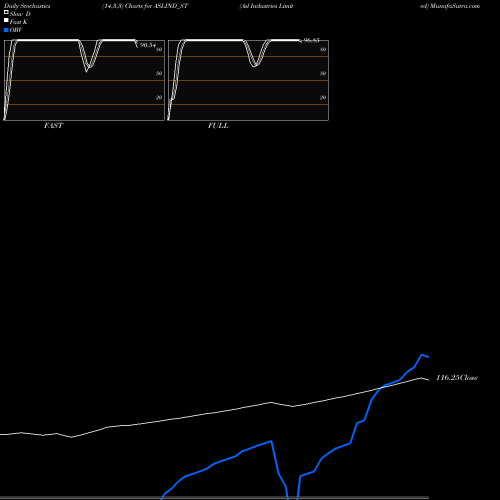
Task: Click the 'Slow D' legend text
Action: [x=20, y=14]
